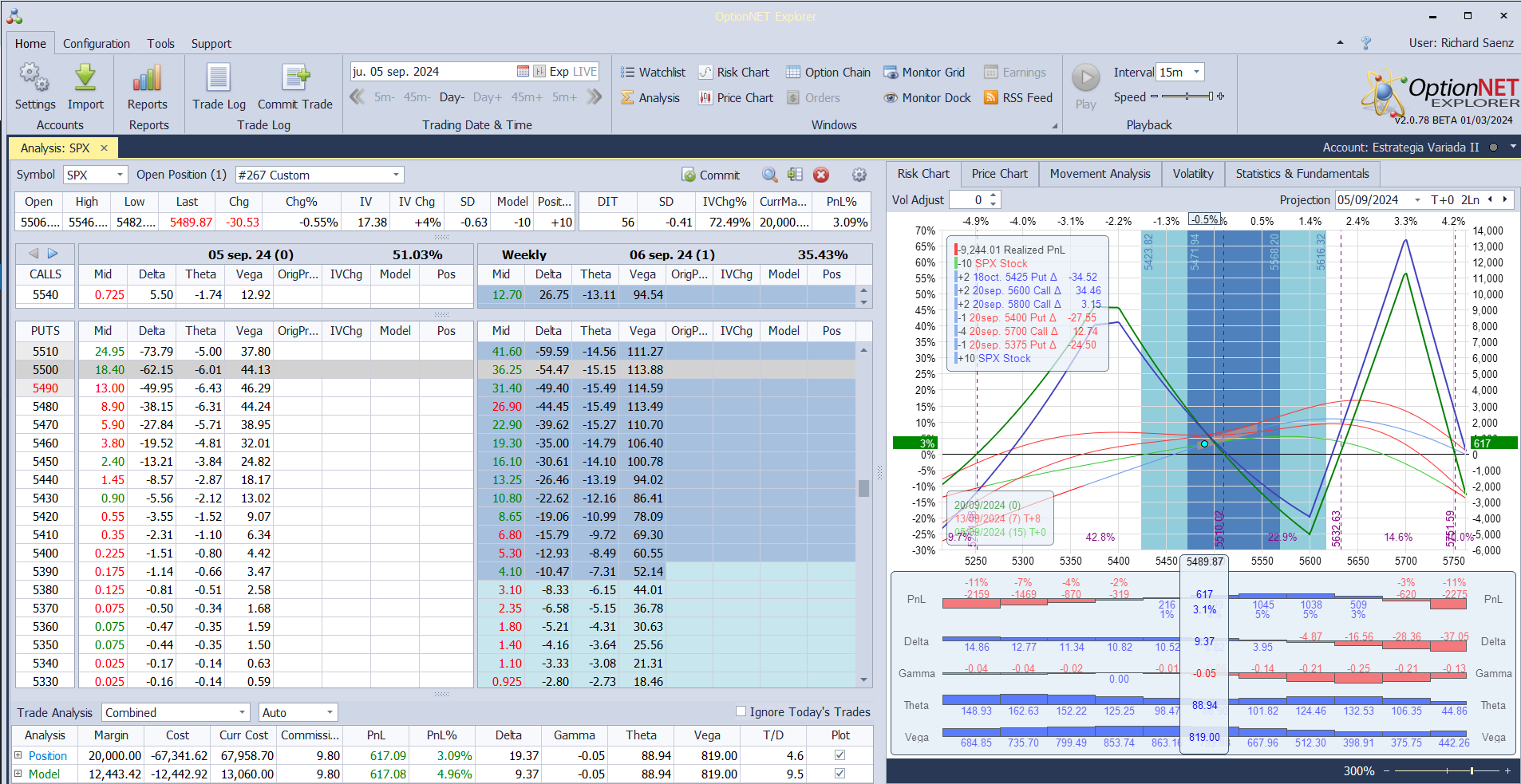This screenshot has height=784, width=1521.
Task: Open the Symbol SPX dropdown
Action: [120, 175]
